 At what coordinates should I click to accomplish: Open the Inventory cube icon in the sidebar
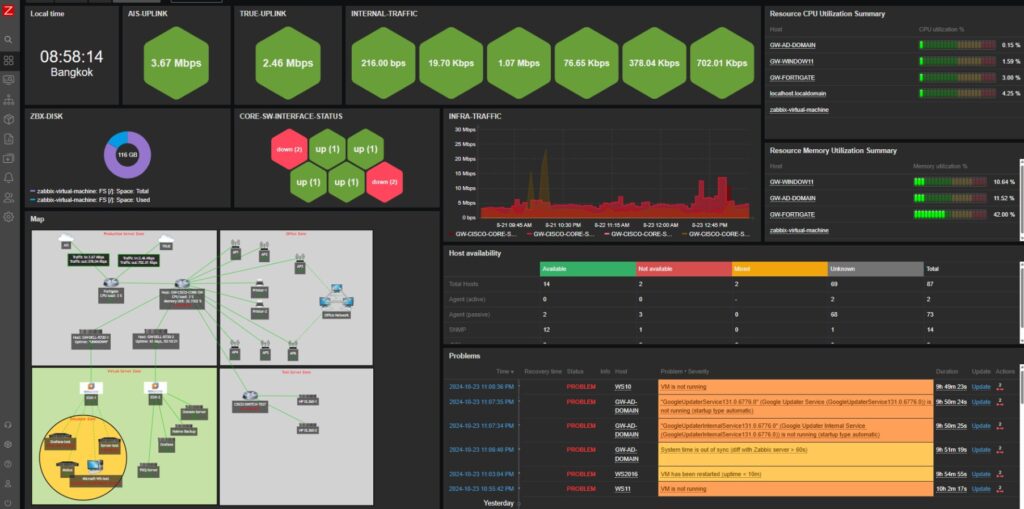click(x=8, y=120)
